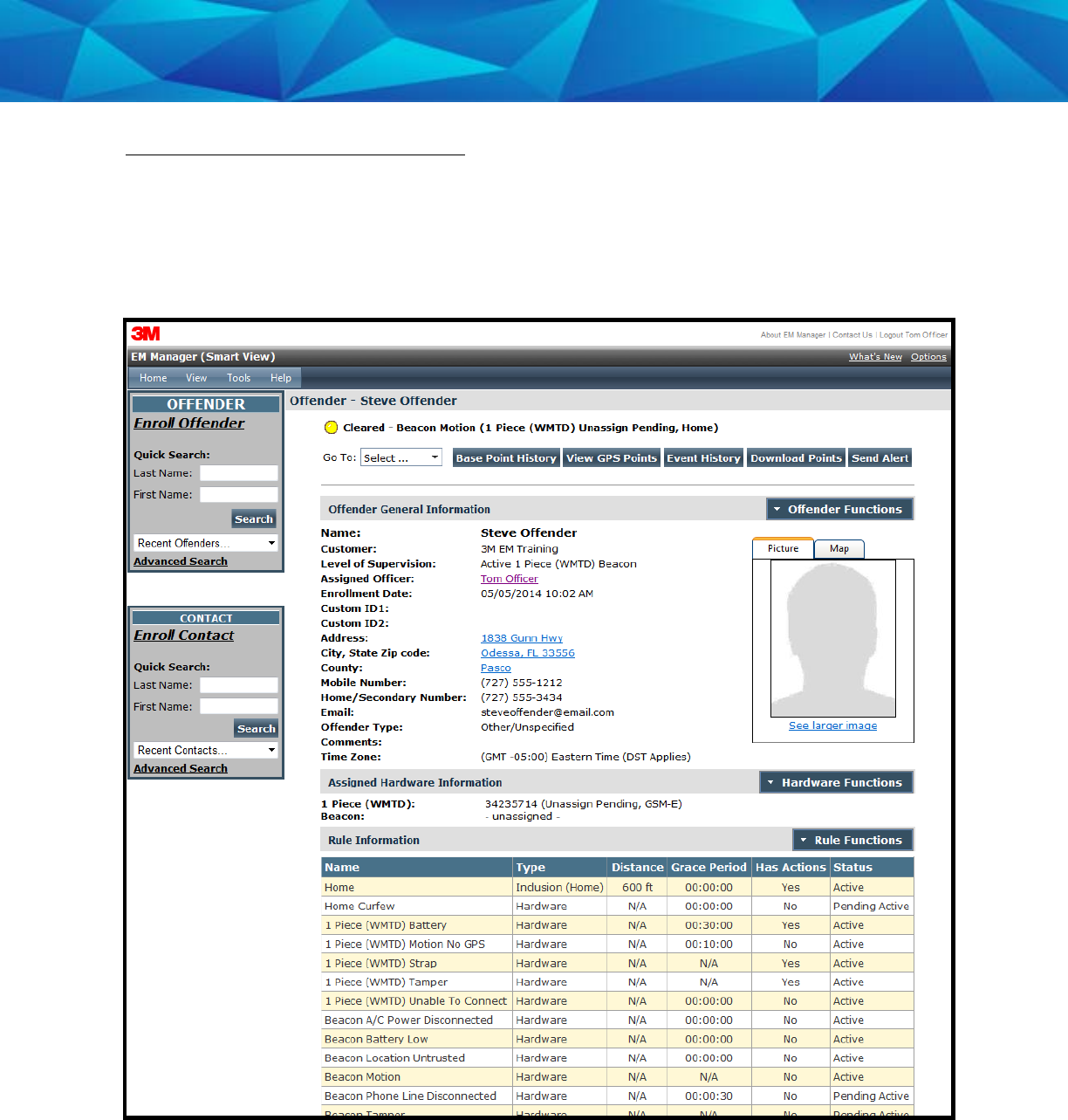
Task: Select 1 Piece (WMTD) Motion No GPS rule
Action: 405,944
